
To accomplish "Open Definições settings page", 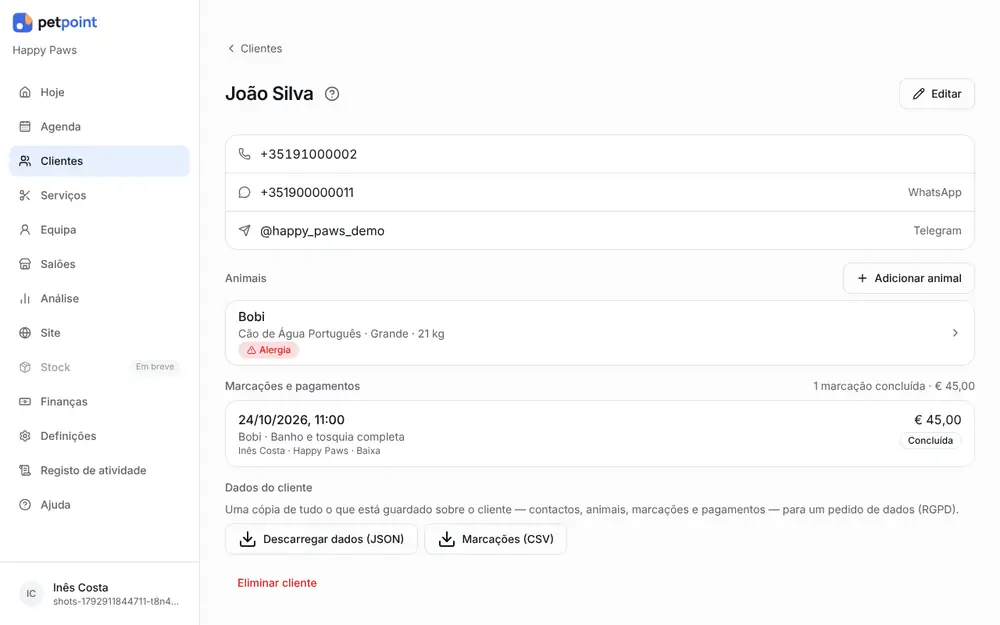I will point(99,436).
